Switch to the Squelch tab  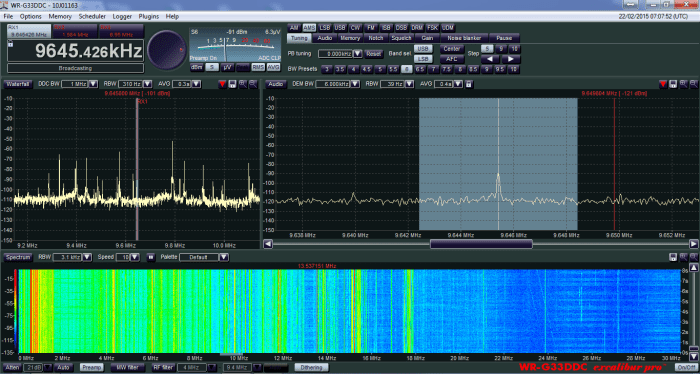401,38
